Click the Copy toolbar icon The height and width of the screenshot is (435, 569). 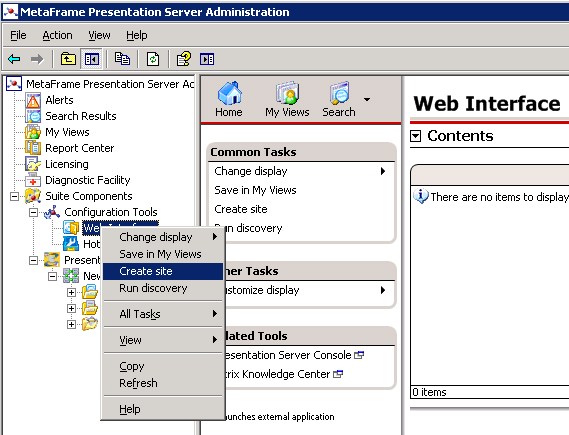122,59
